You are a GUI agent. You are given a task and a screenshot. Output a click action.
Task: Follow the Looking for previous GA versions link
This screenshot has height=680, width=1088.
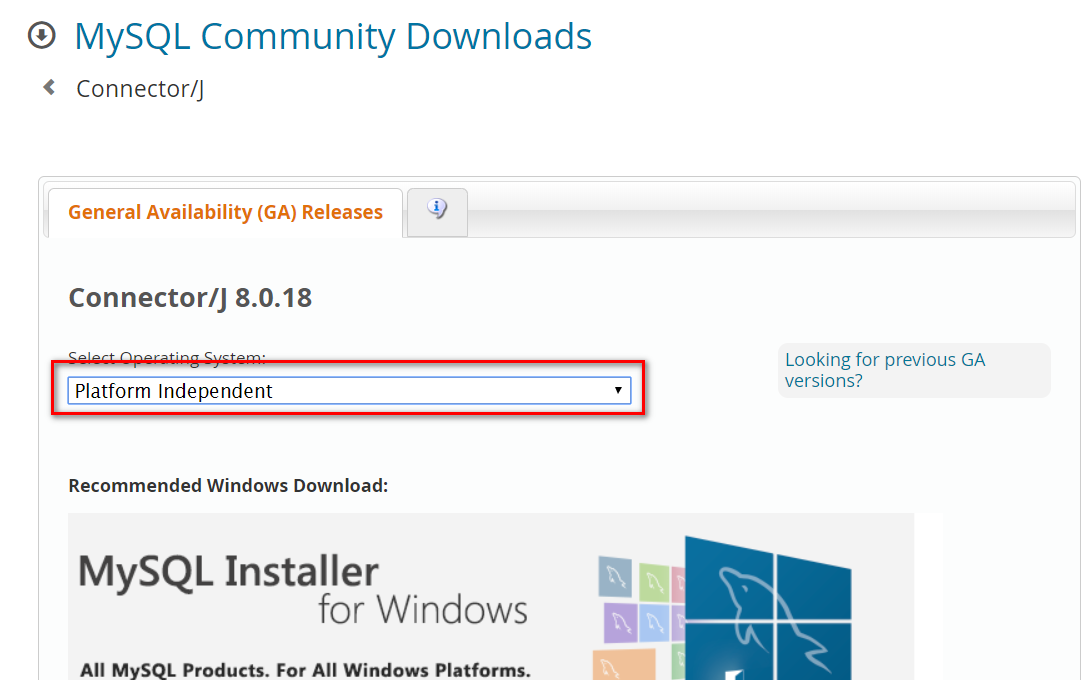(885, 370)
